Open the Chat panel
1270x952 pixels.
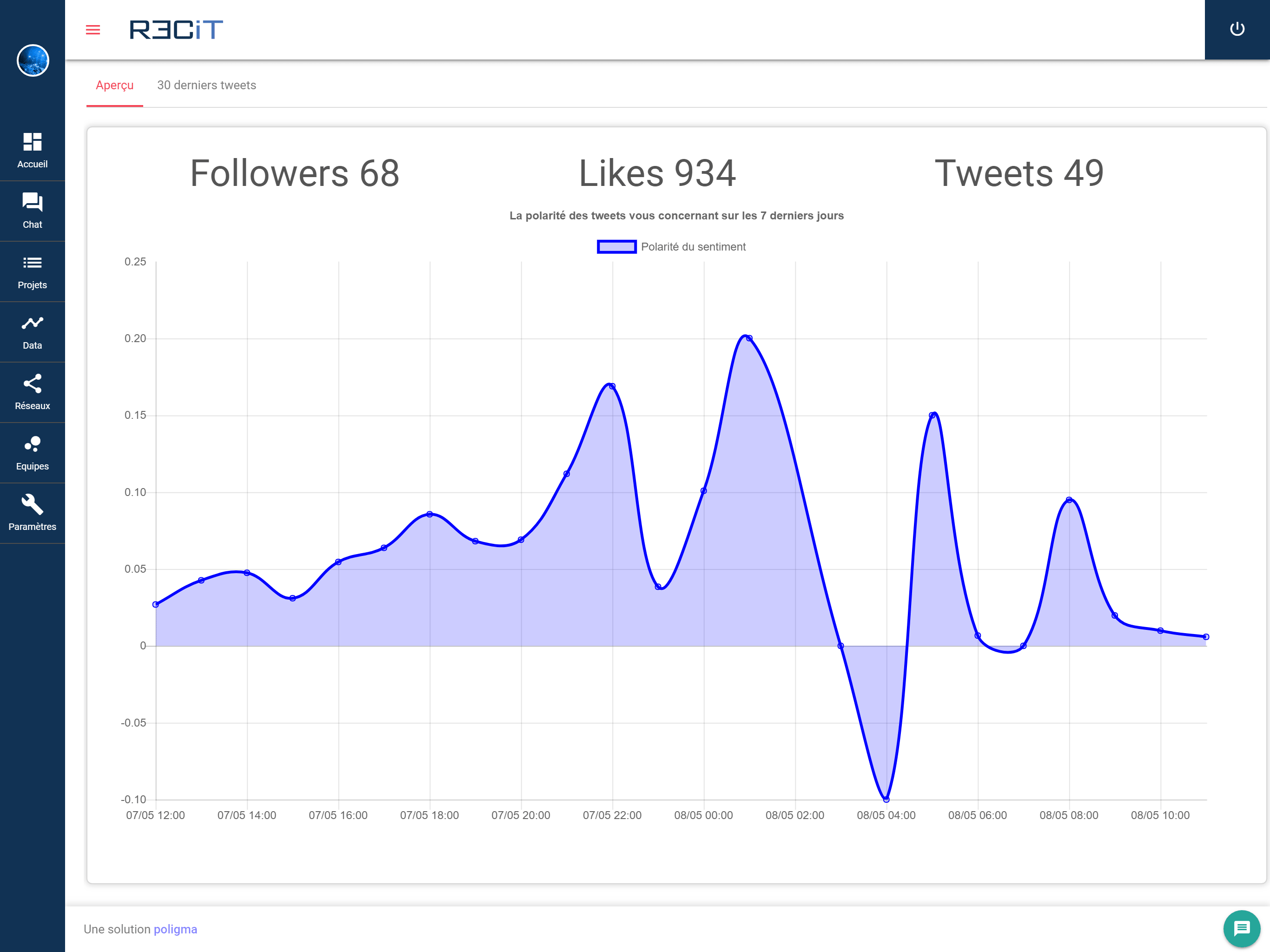pyautogui.click(x=32, y=211)
